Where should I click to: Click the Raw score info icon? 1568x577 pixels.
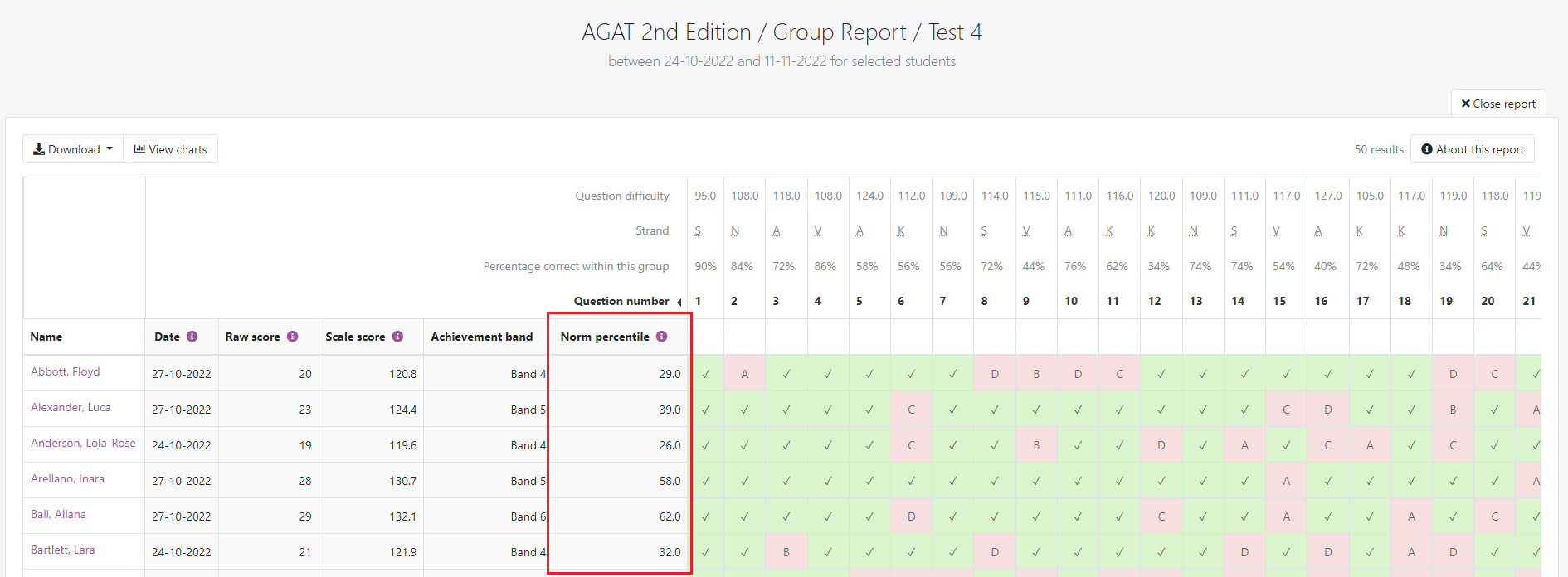tap(292, 337)
